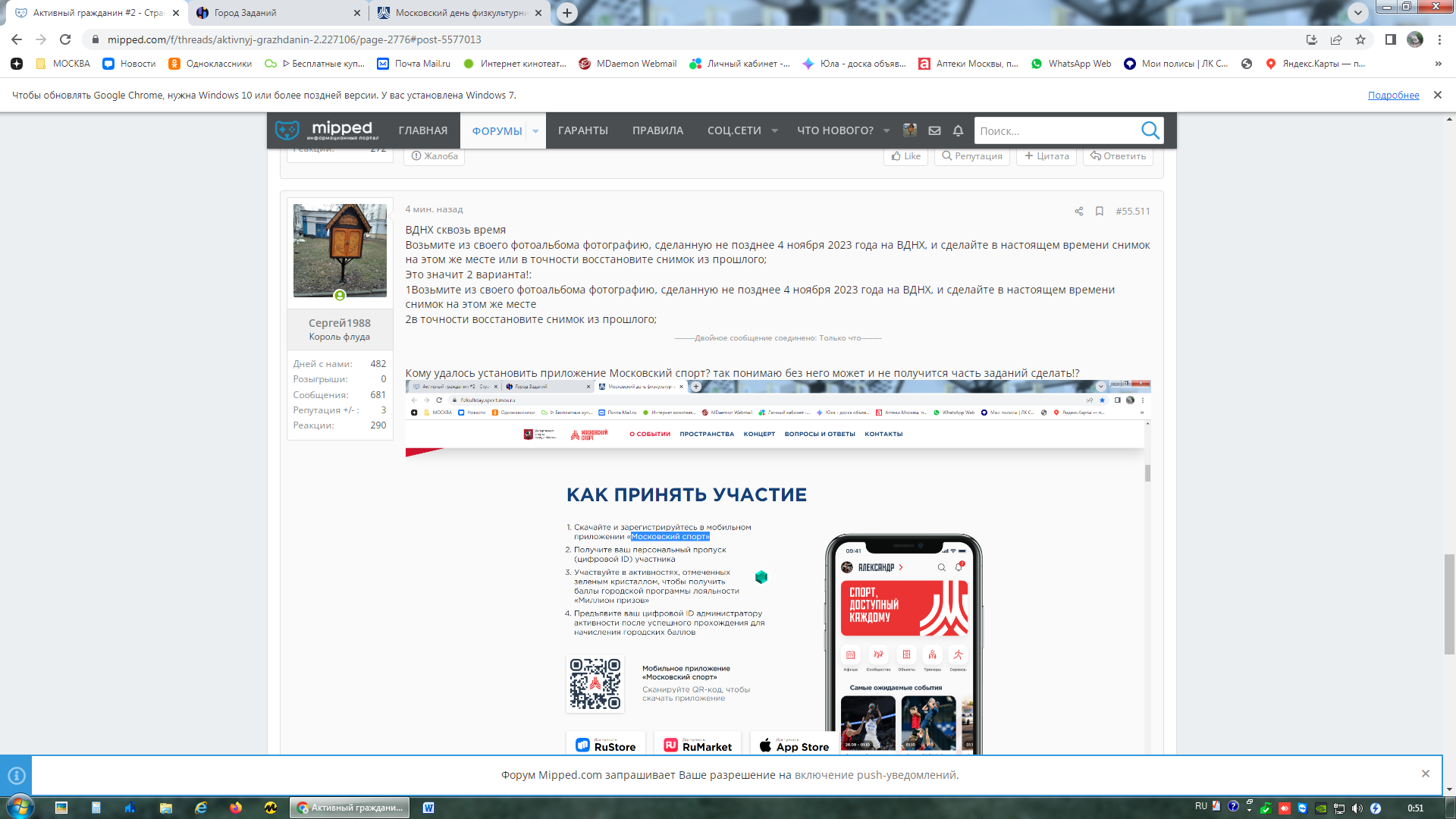1456x819 pixels.
Task: Open the Яндекс.Карты bookmark
Action: tap(1315, 64)
